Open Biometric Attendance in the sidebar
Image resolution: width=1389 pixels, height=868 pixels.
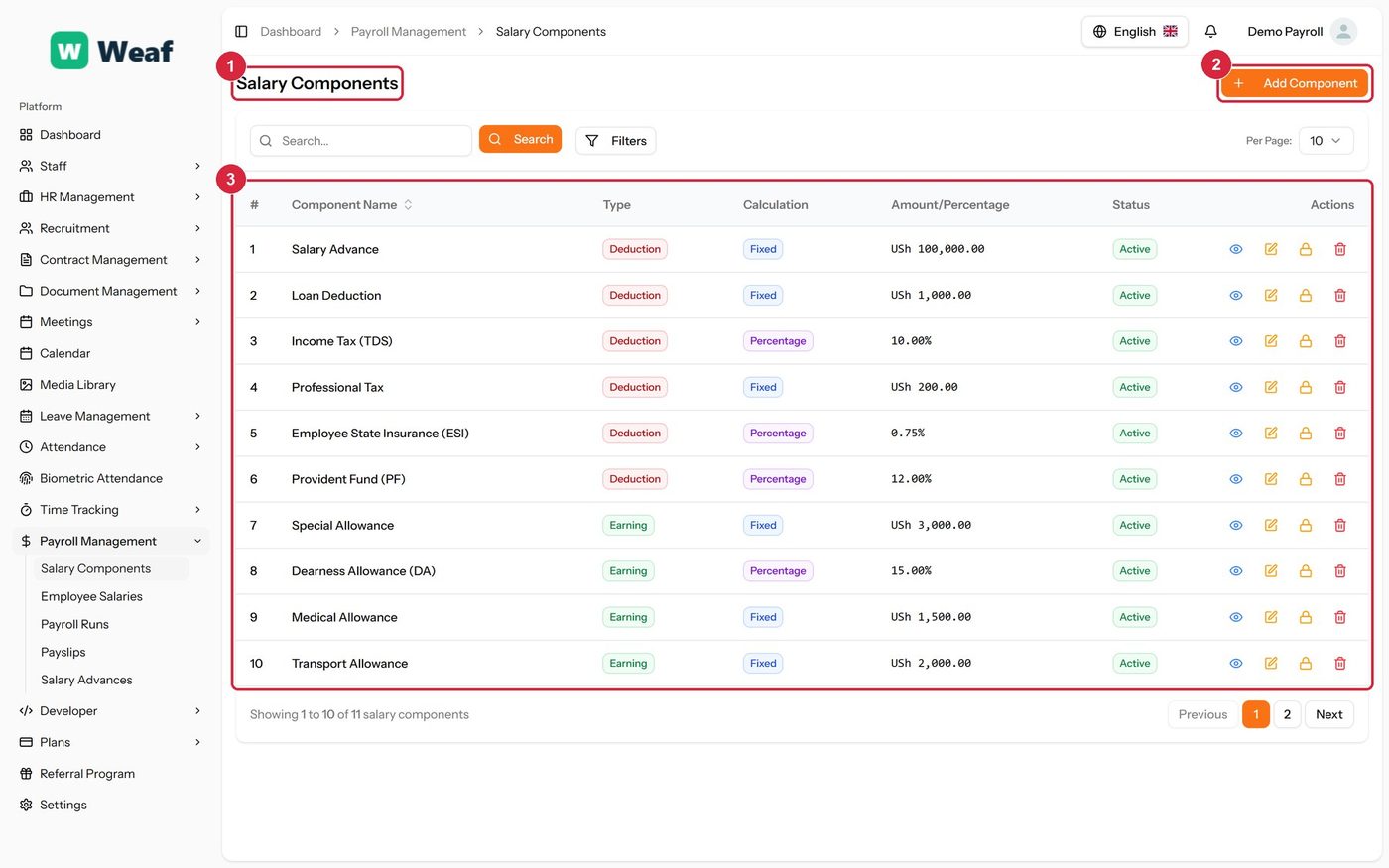click(x=111, y=478)
